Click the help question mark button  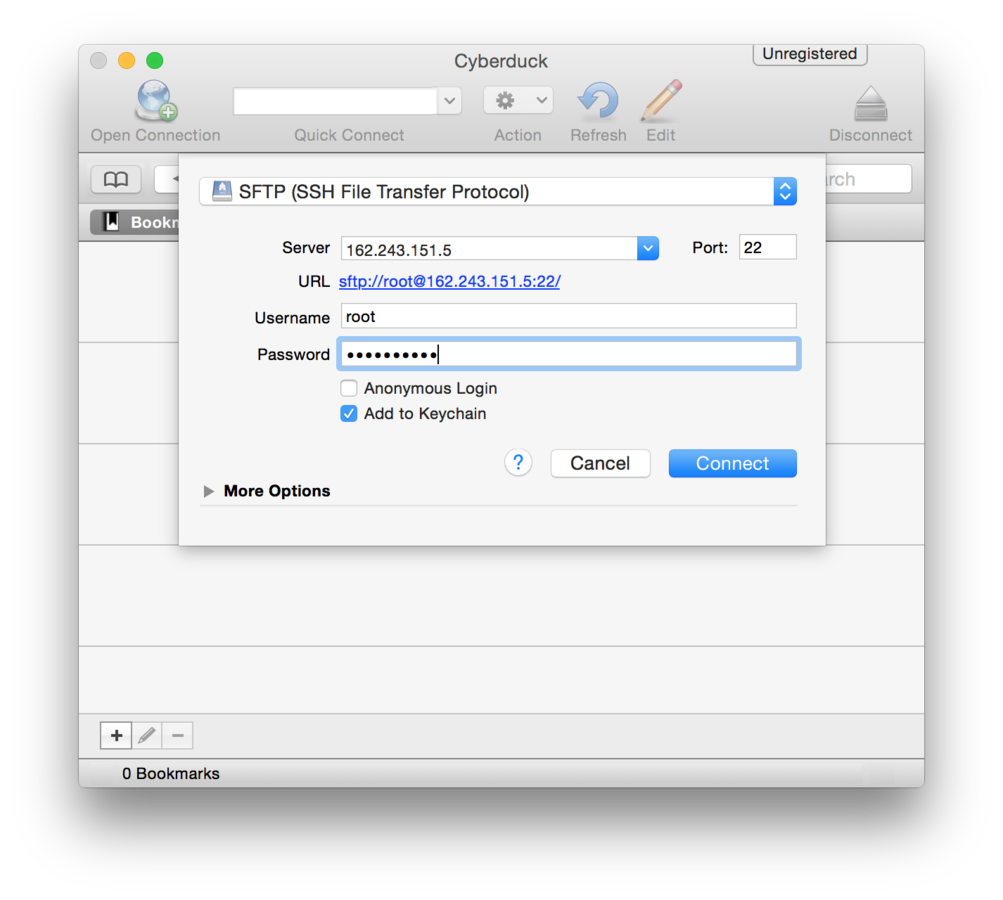tap(518, 462)
